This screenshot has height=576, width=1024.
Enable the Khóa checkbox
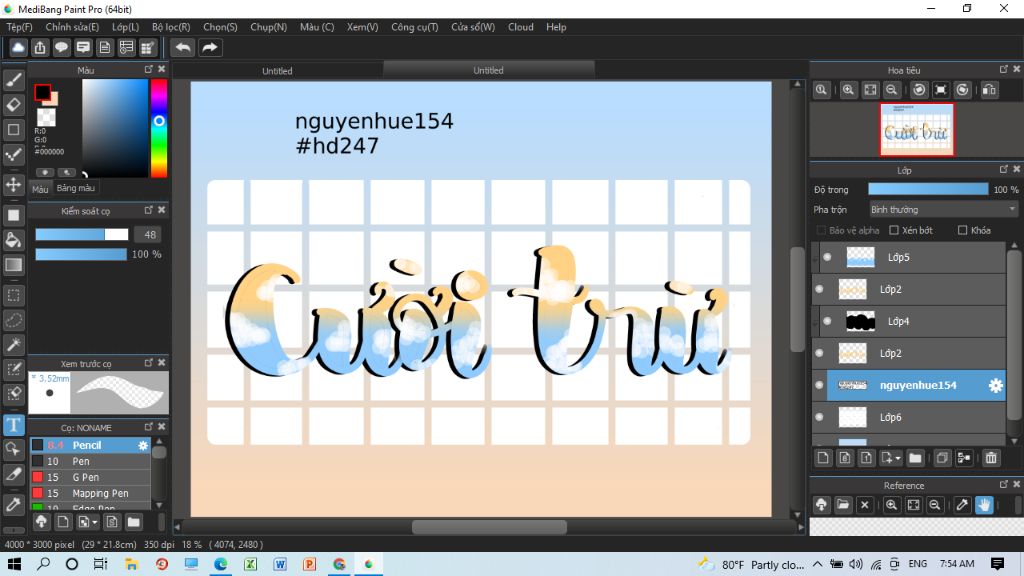(962, 231)
